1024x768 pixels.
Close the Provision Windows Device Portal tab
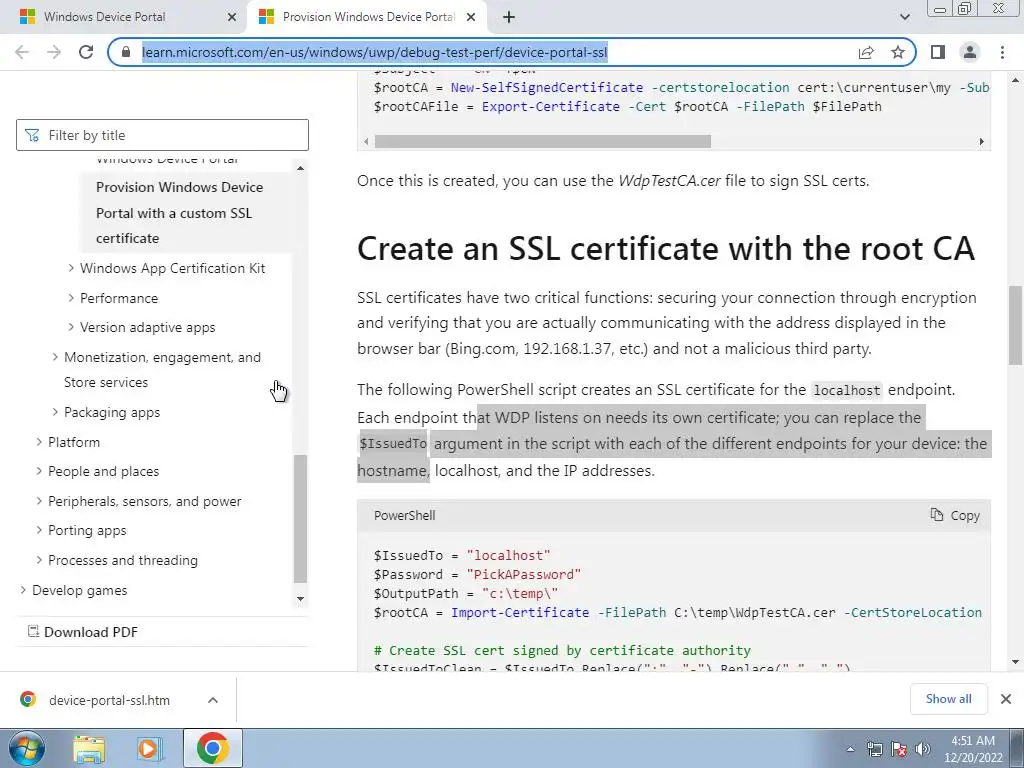pos(471,17)
